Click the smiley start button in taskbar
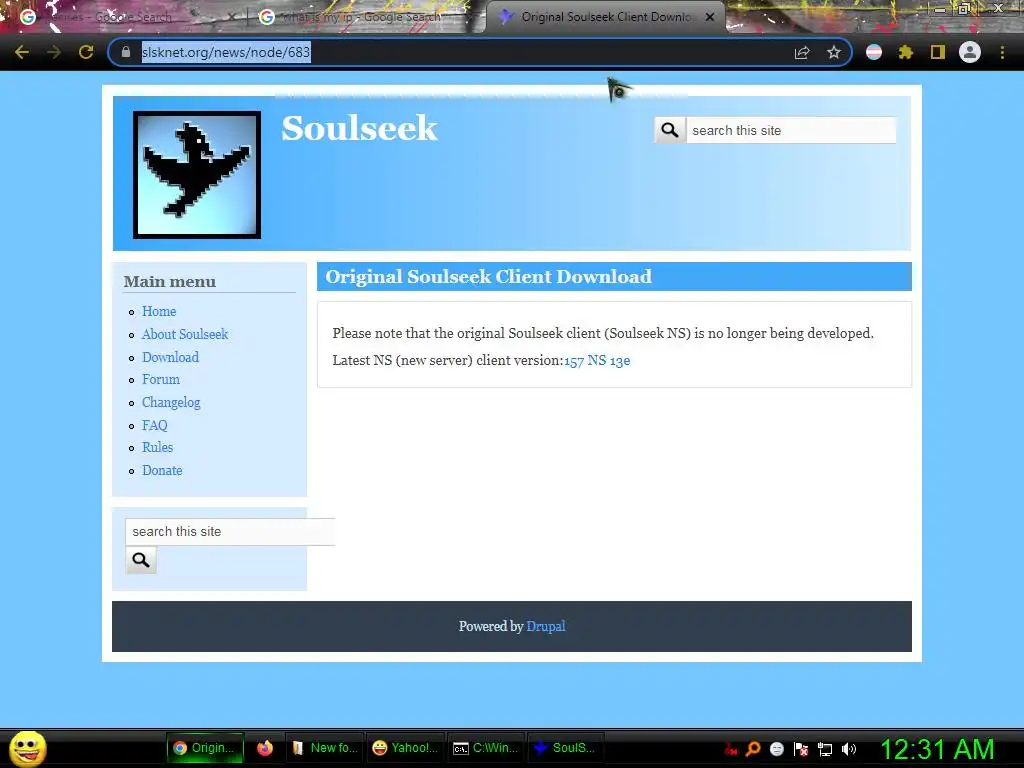The height and width of the screenshot is (768, 1024). [27, 748]
